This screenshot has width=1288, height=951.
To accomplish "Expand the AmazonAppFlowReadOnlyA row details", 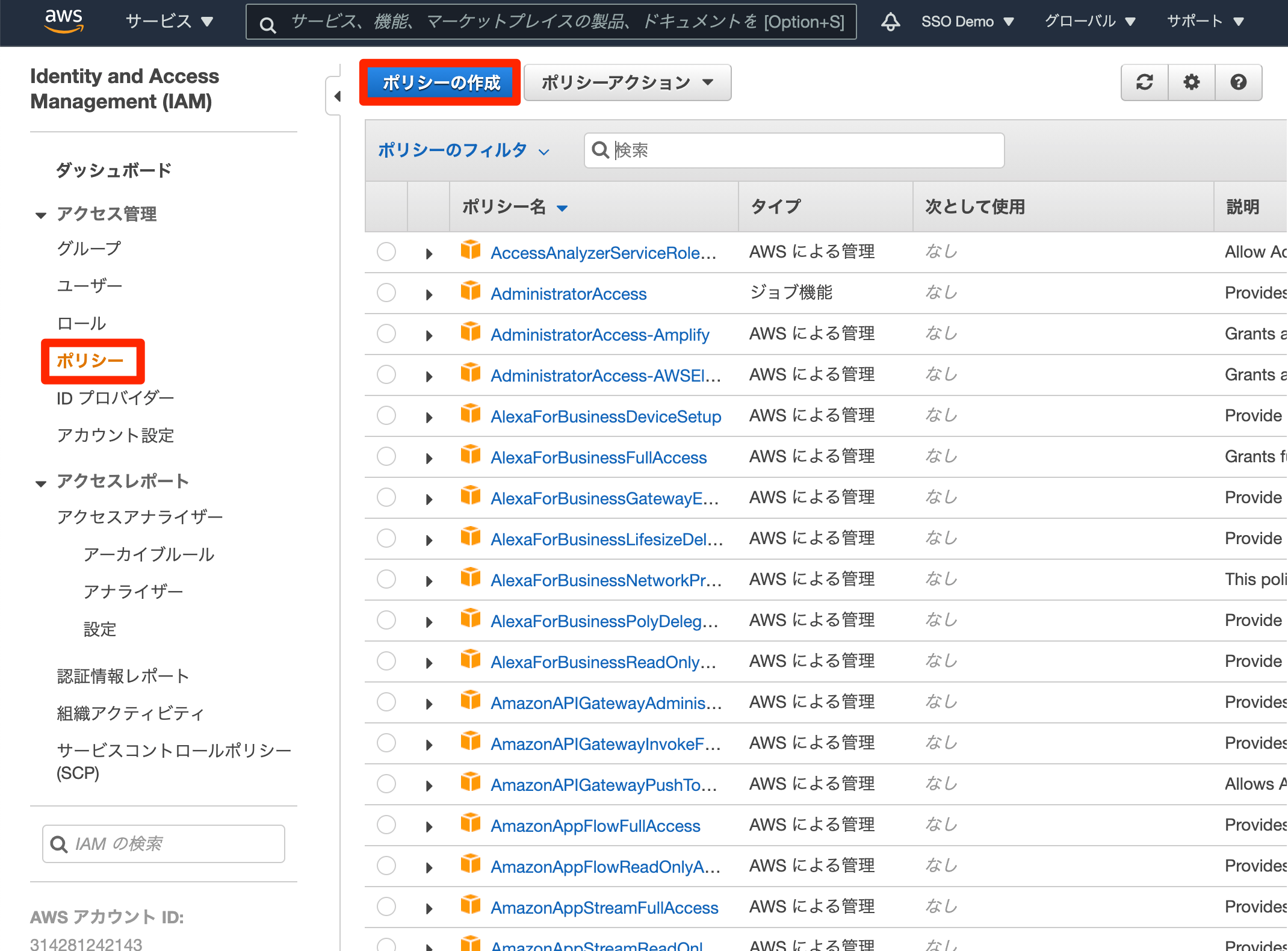I will (429, 868).
